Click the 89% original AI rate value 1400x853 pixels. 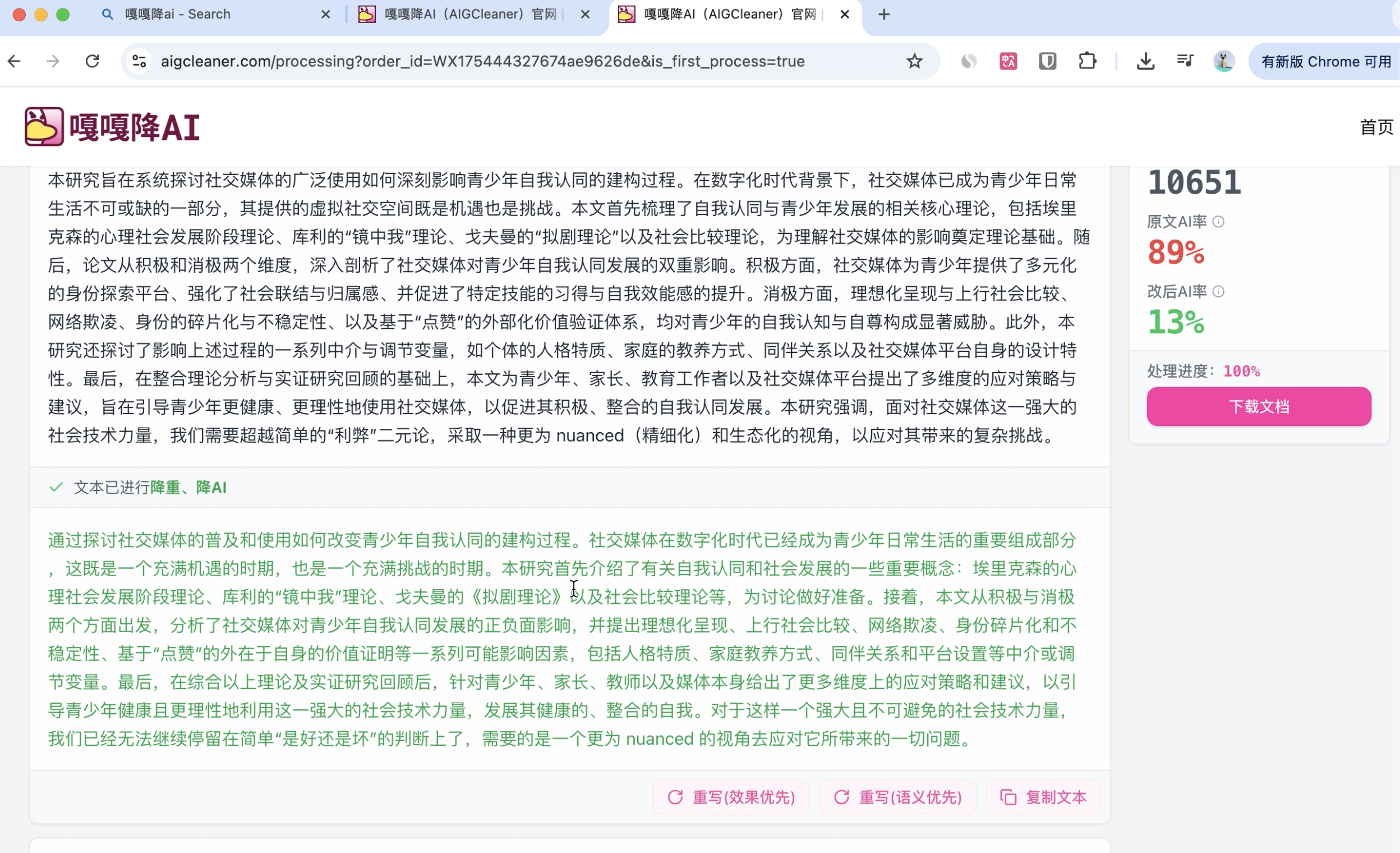1176,253
